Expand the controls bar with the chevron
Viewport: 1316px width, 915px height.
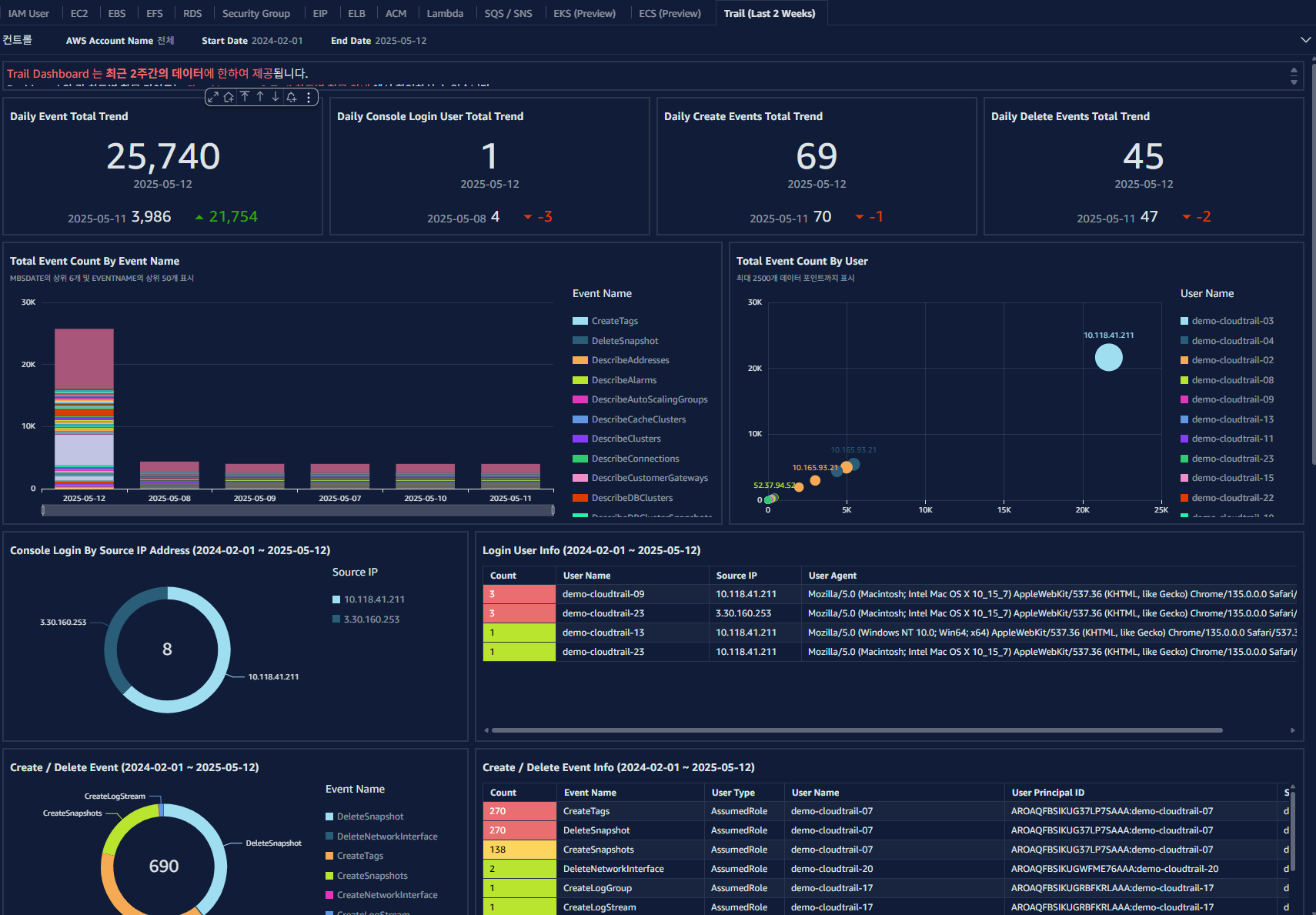[1305, 40]
